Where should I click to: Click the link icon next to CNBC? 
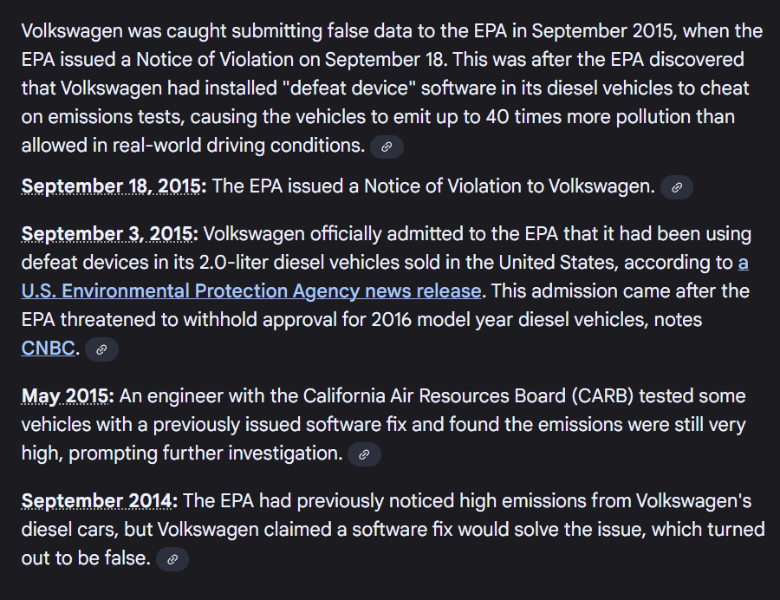point(102,350)
